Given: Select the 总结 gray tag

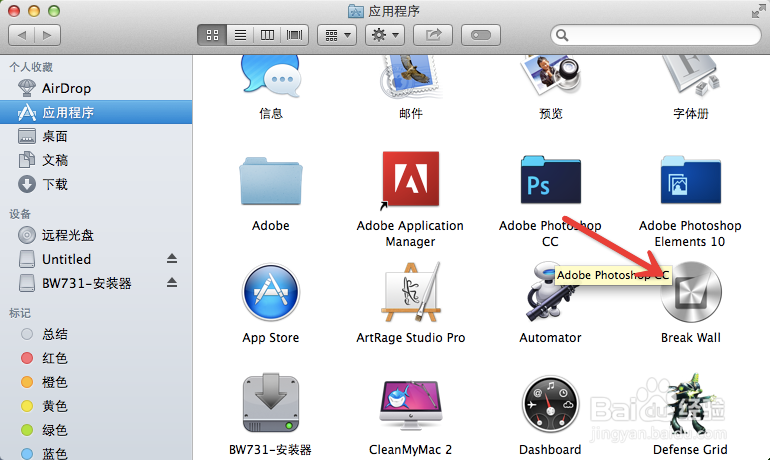Looking at the screenshot, I should (x=96, y=334).
